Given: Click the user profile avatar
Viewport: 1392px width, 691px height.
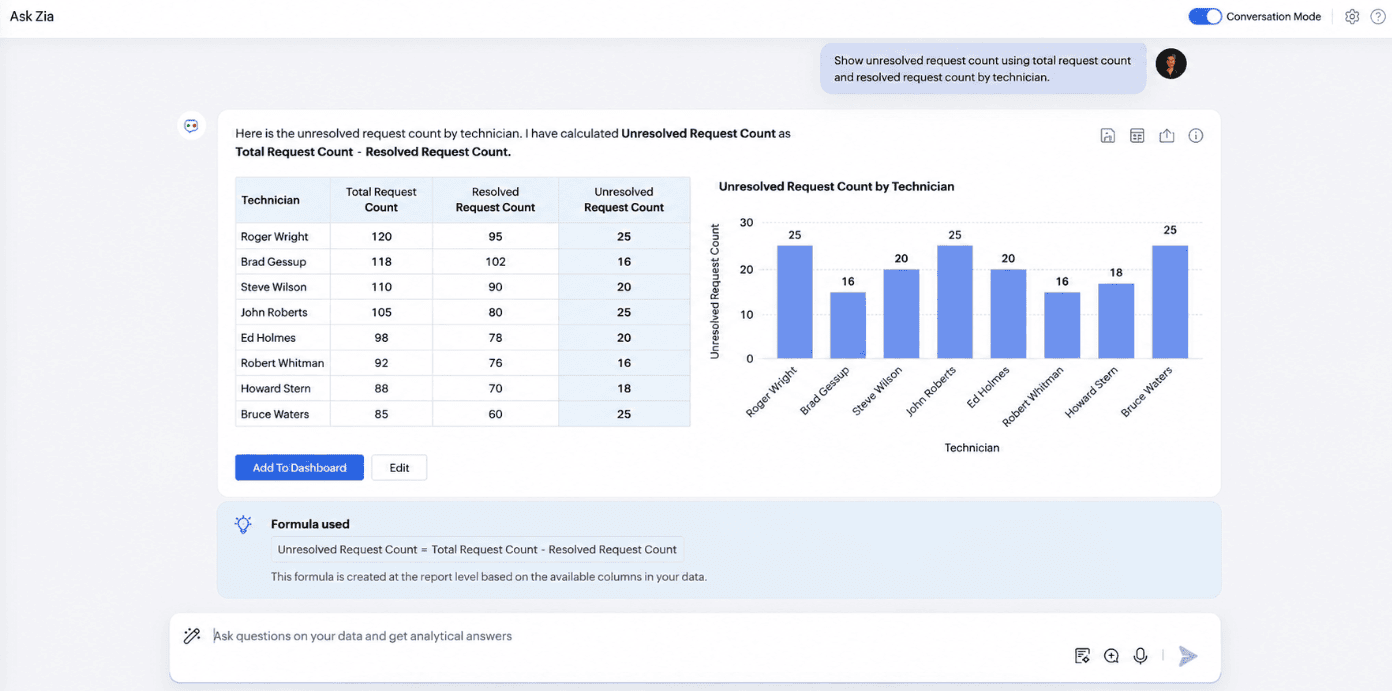Looking at the screenshot, I should [x=1171, y=64].
